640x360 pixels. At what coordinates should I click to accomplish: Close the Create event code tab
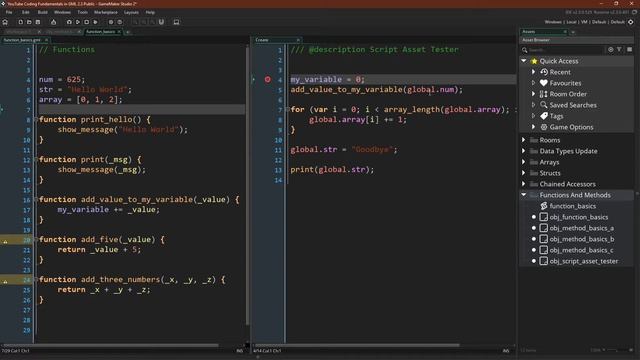298,40
